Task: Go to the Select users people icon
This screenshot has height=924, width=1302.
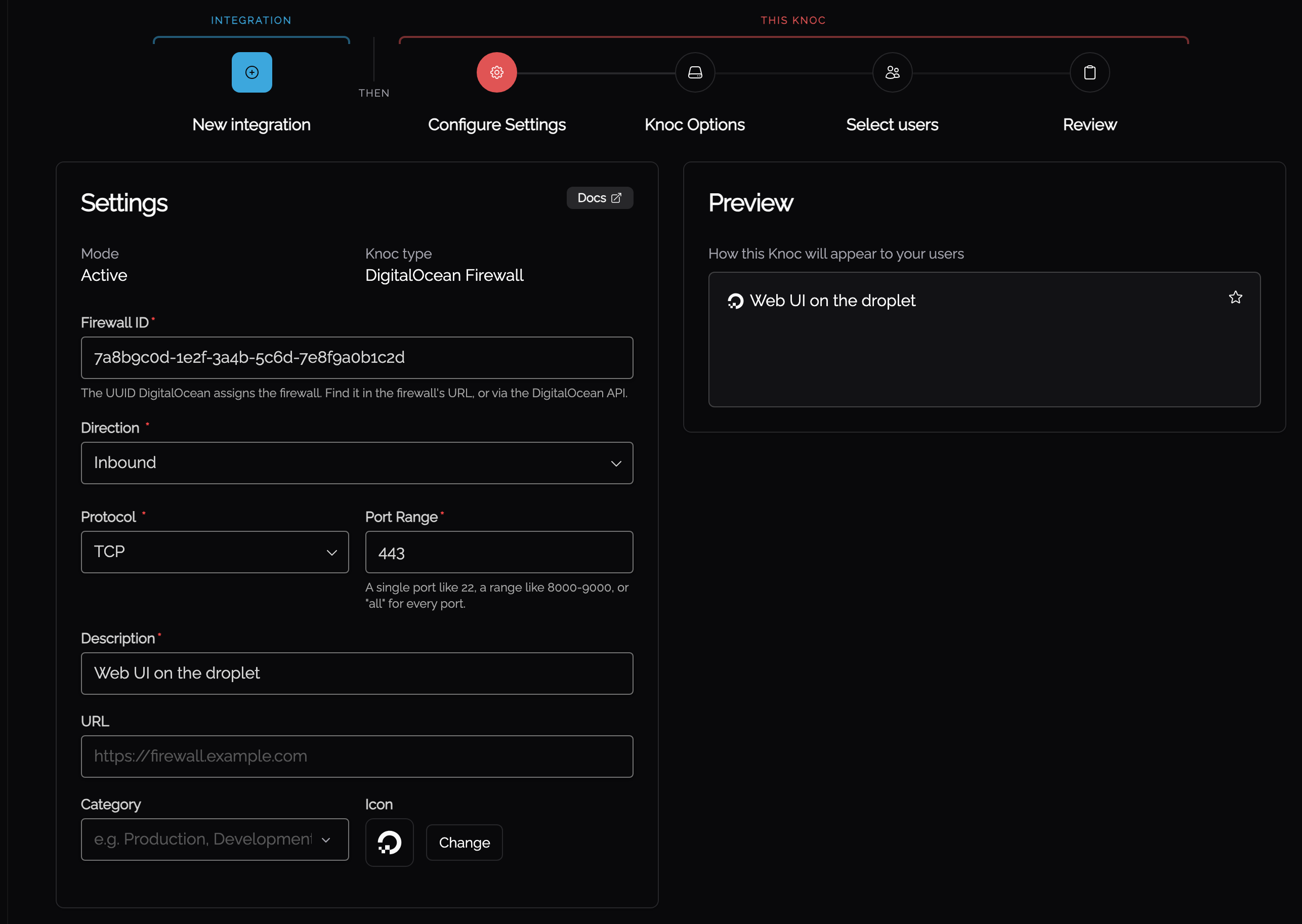Action: click(x=892, y=72)
